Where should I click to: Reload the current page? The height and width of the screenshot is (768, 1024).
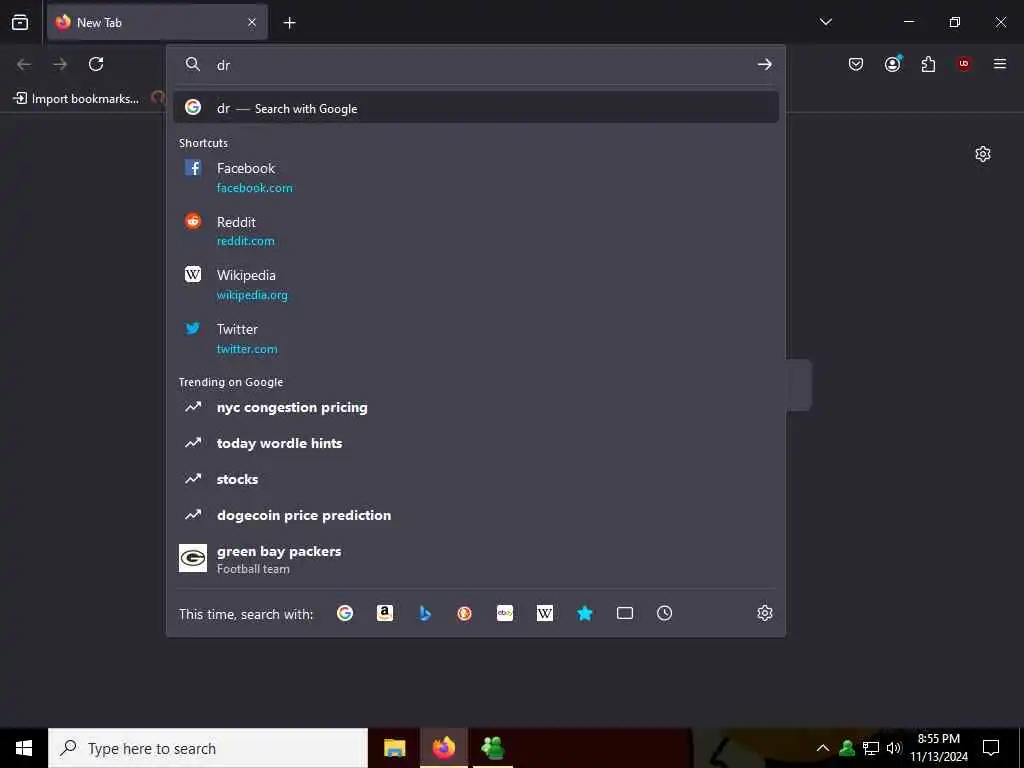pos(96,64)
